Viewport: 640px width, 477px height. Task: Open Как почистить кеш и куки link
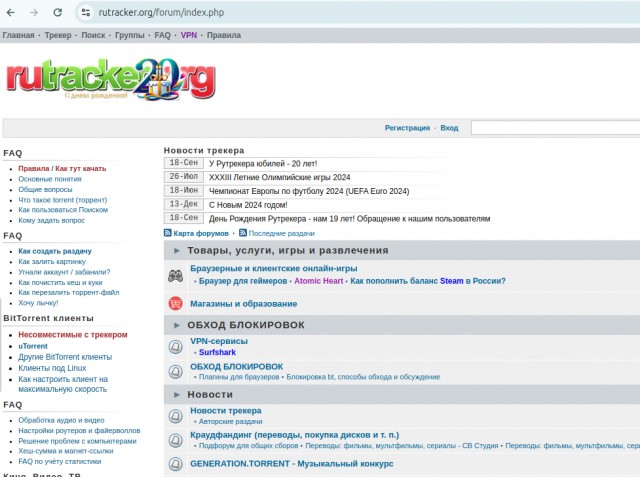click(x=60, y=282)
